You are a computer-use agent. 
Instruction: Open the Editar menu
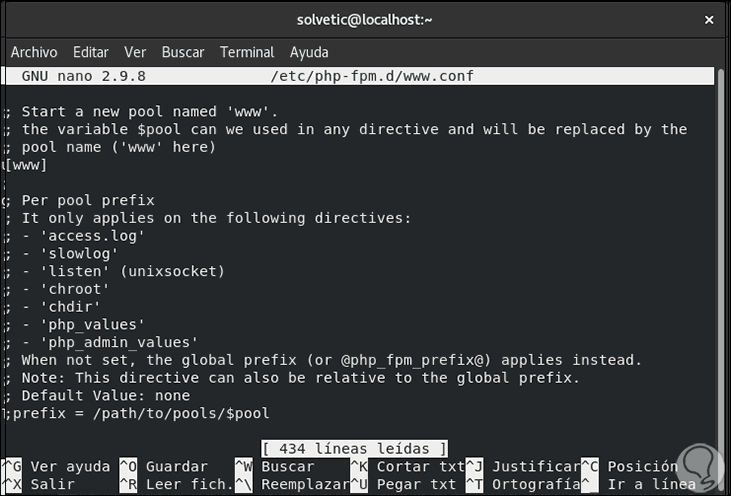click(91, 52)
